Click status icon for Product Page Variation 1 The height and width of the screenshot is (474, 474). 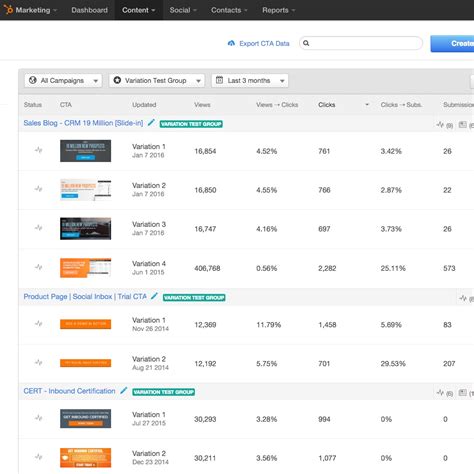click(39, 323)
